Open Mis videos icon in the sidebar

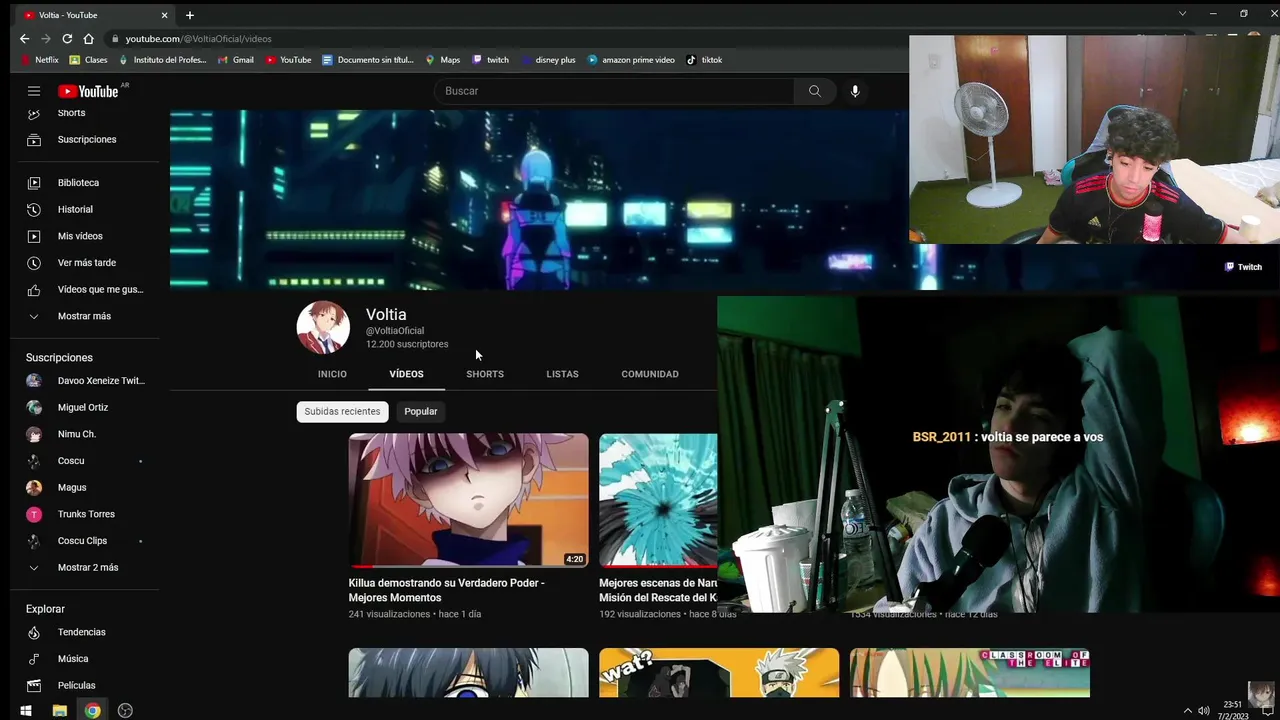tap(34, 236)
